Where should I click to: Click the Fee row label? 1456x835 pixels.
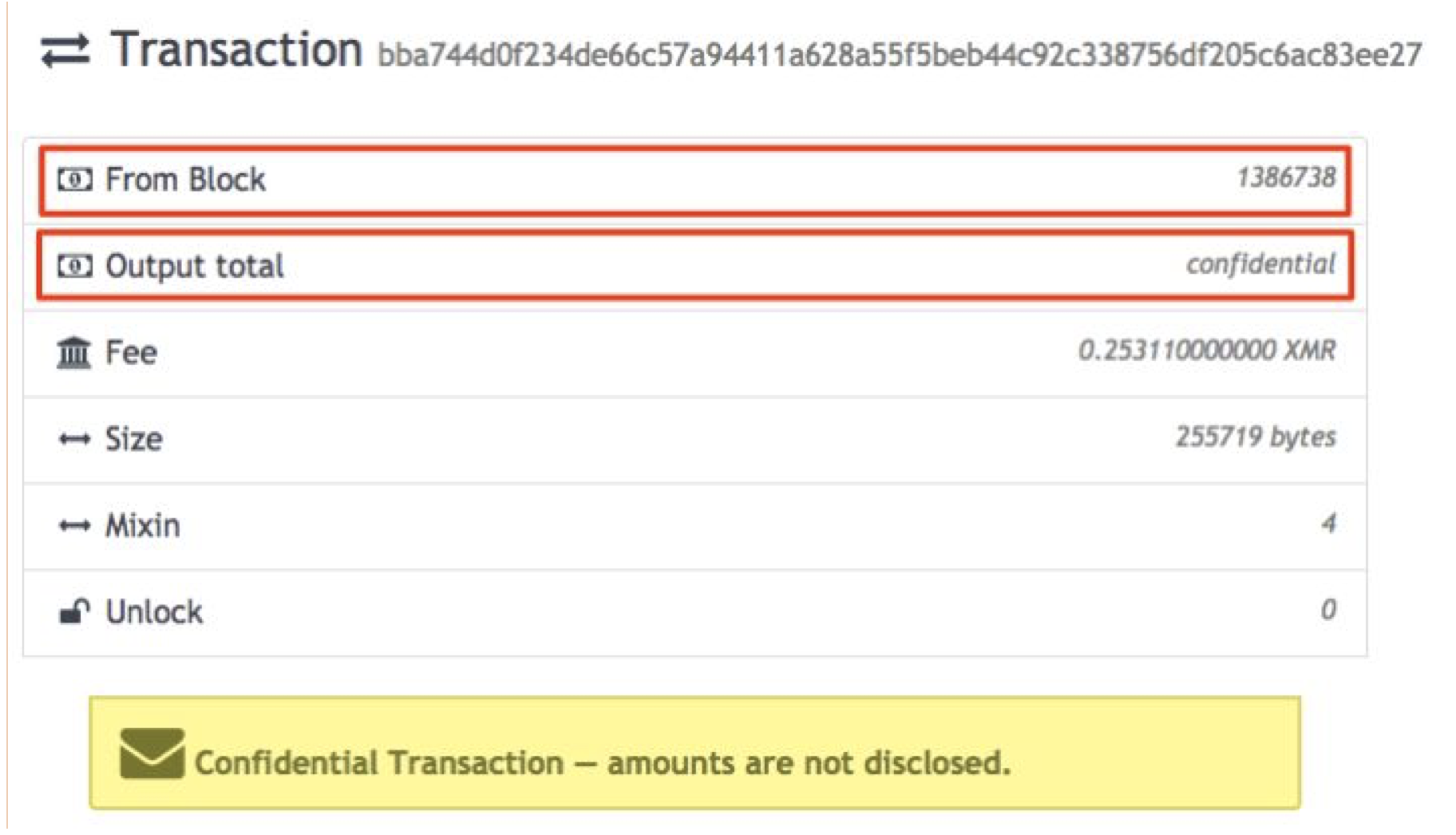click(x=132, y=352)
